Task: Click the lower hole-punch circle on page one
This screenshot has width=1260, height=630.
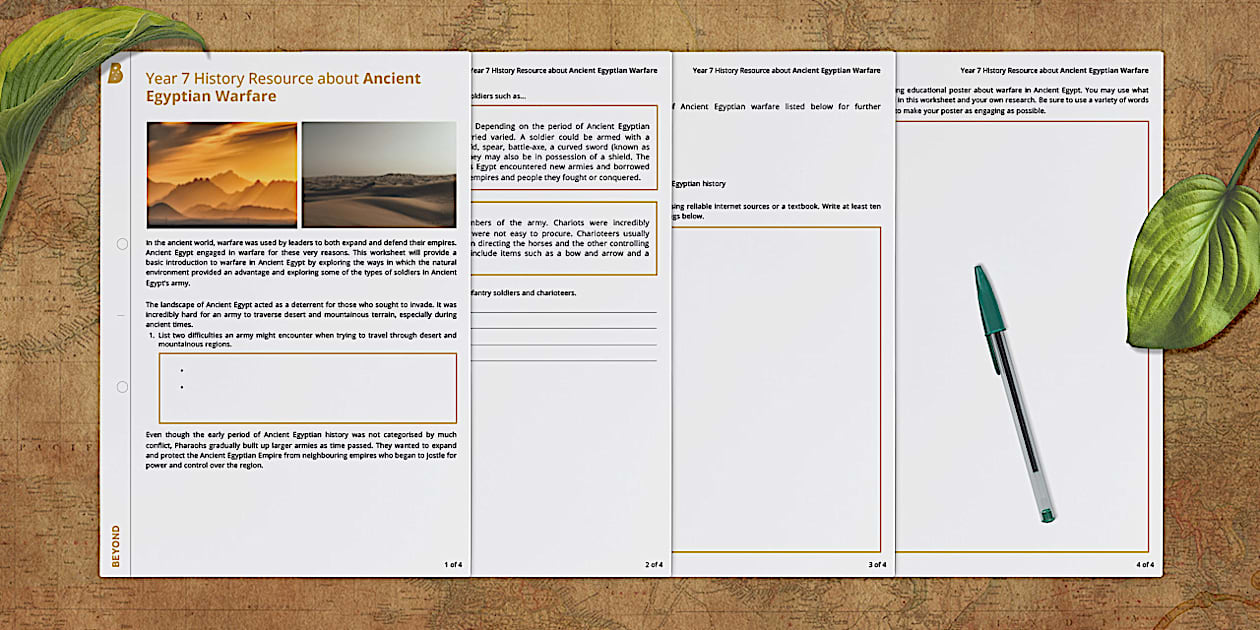Action: tap(122, 385)
